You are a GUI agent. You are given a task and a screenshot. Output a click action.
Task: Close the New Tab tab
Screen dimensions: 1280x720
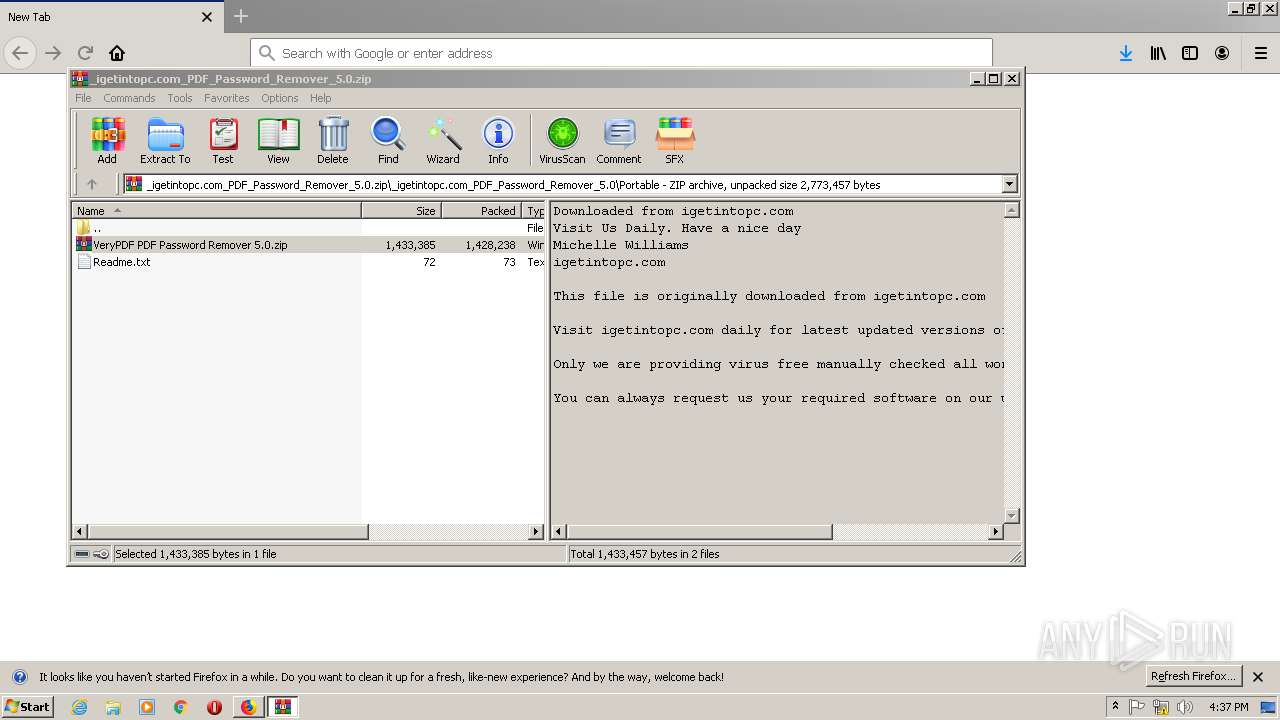click(x=207, y=17)
